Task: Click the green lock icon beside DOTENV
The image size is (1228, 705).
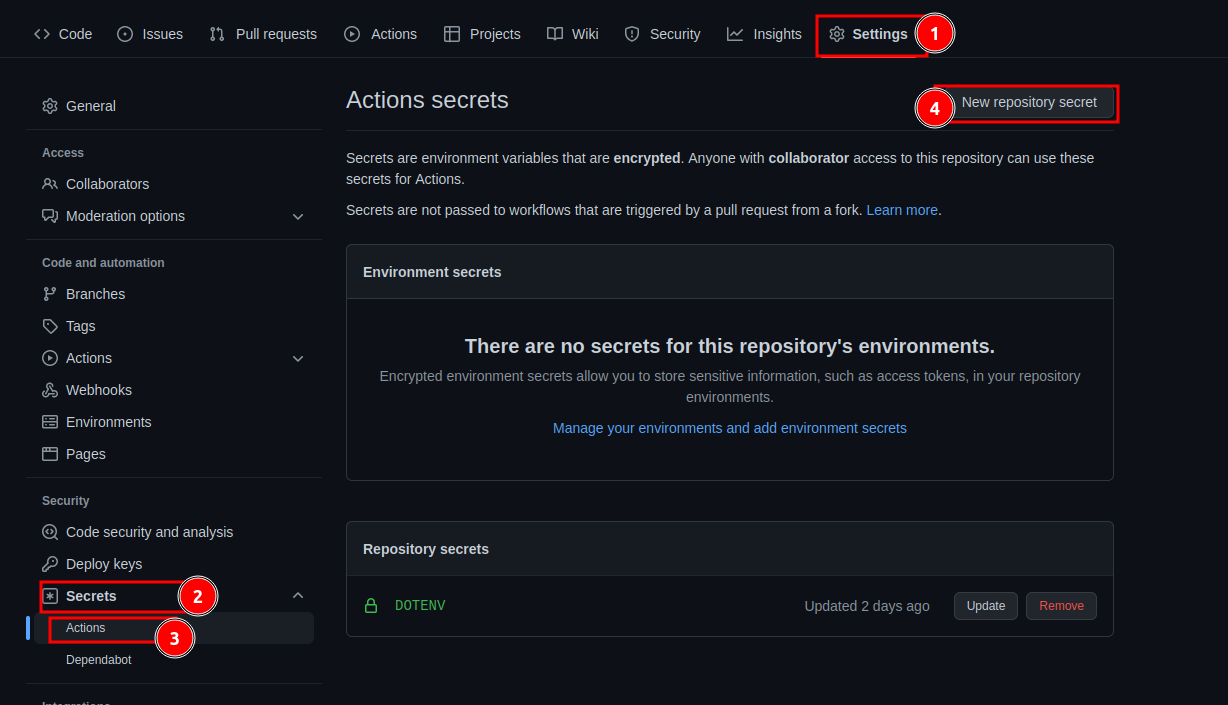Action: (371, 606)
